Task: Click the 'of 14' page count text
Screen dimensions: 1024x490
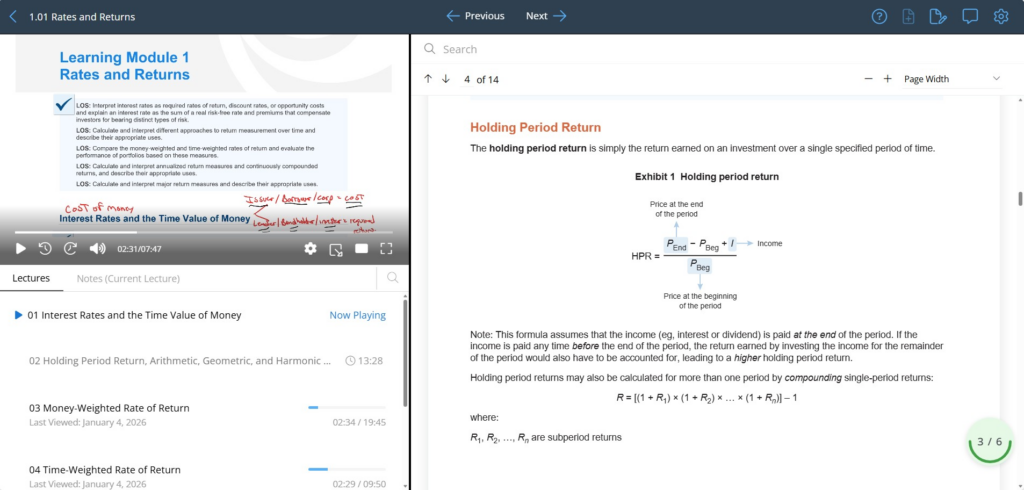Action: tap(488, 80)
